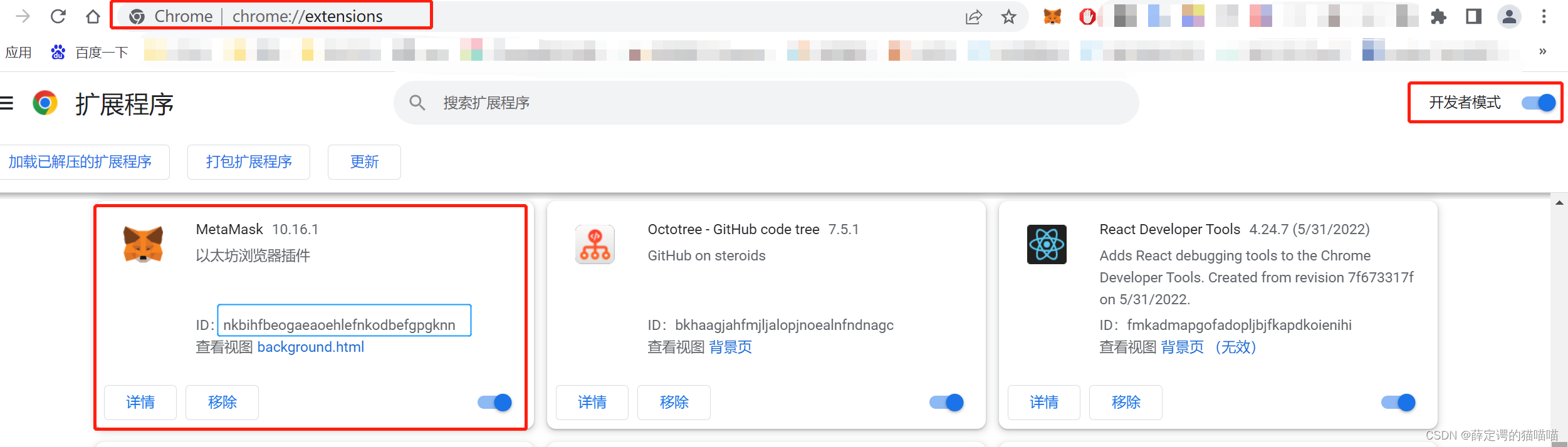Click the search magnifier icon
Image resolution: width=1568 pixels, height=447 pixels.
(417, 103)
